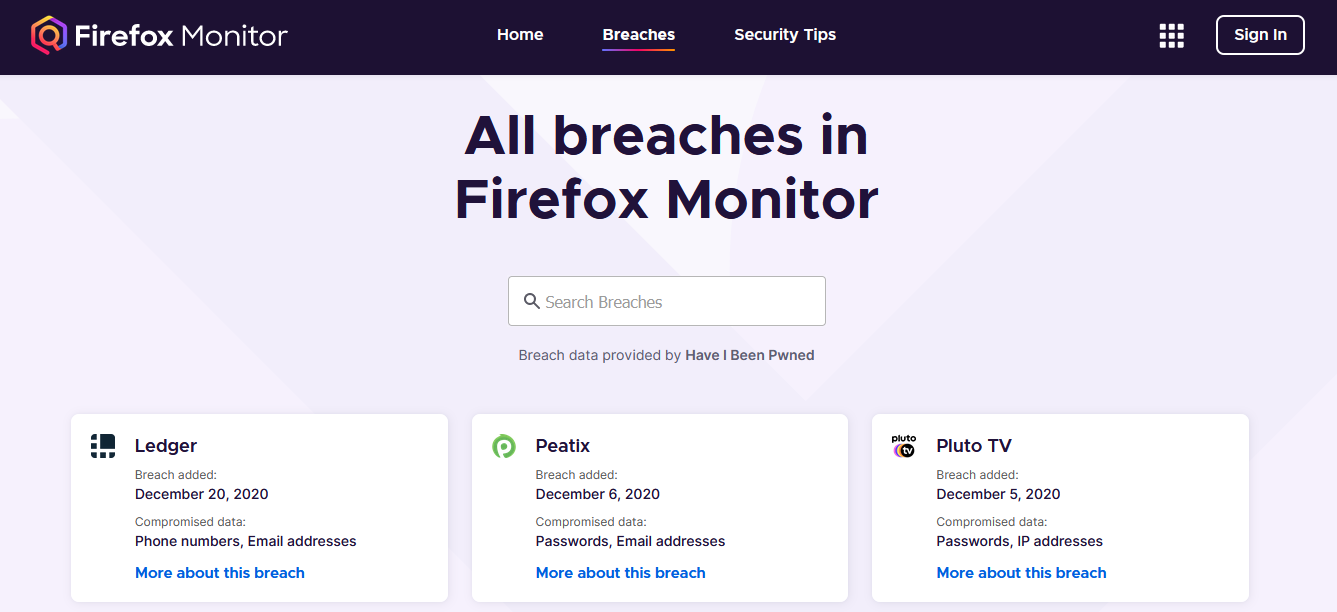The width and height of the screenshot is (1337, 612).
Task: Click the Pluto TV breach logo
Action: tap(904, 446)
